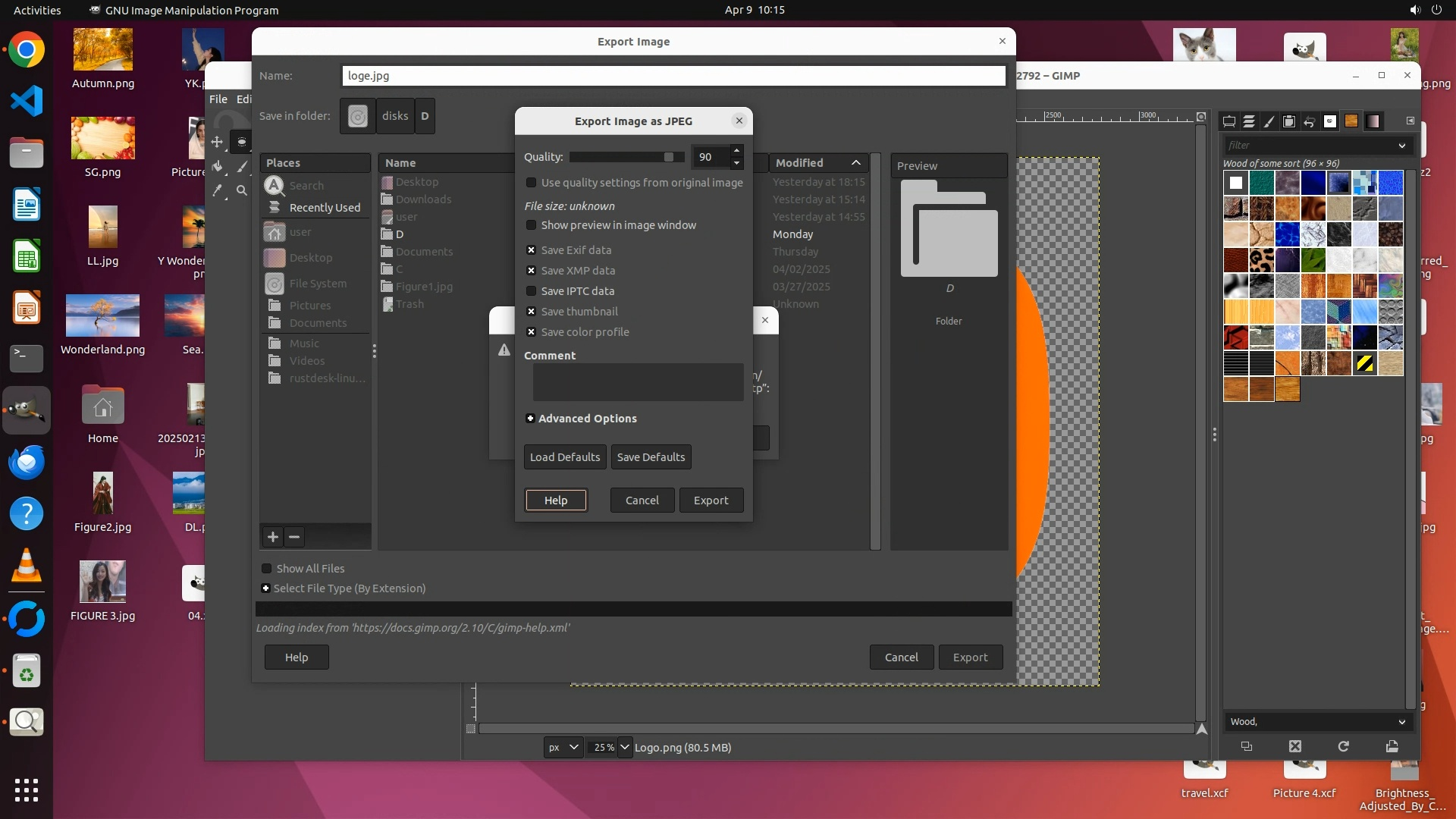This screenshot has height=819, width=1456.
Task: Open the Wood tag dropdown arrow
Action: tap(1401, 722)
